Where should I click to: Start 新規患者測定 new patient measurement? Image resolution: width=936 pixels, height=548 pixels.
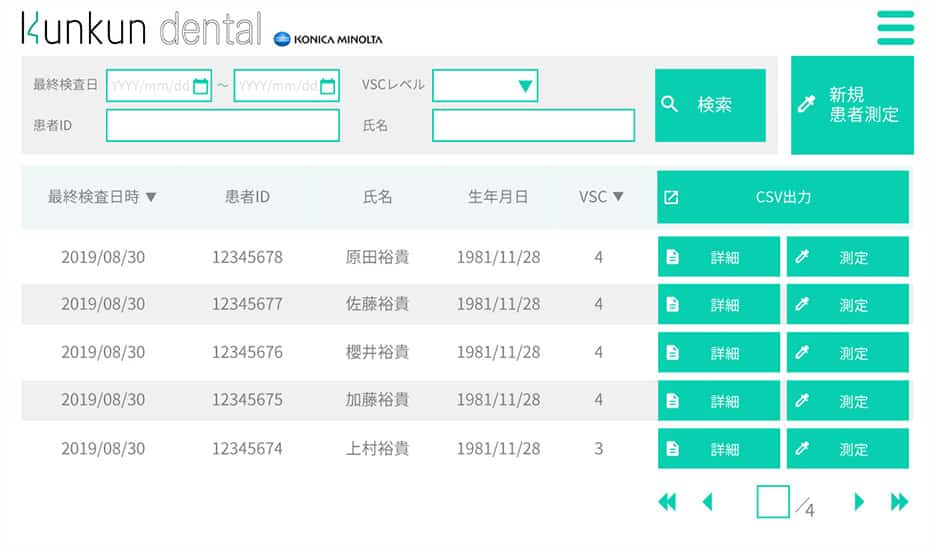(852, 105)
